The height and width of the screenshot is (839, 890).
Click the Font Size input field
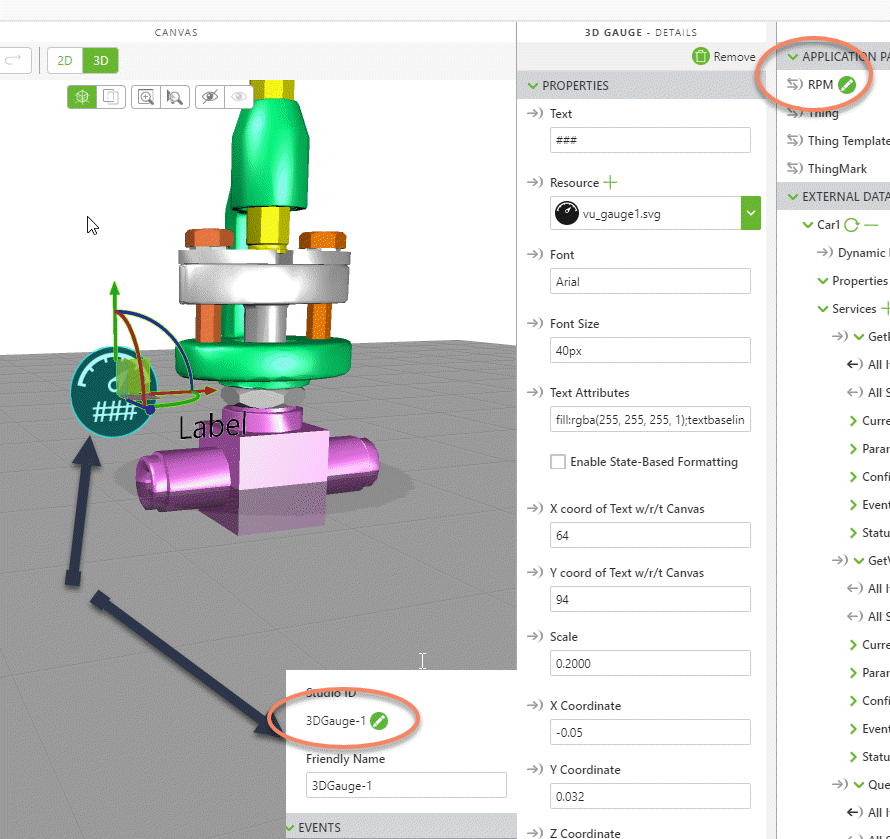(x=650, y=350)
